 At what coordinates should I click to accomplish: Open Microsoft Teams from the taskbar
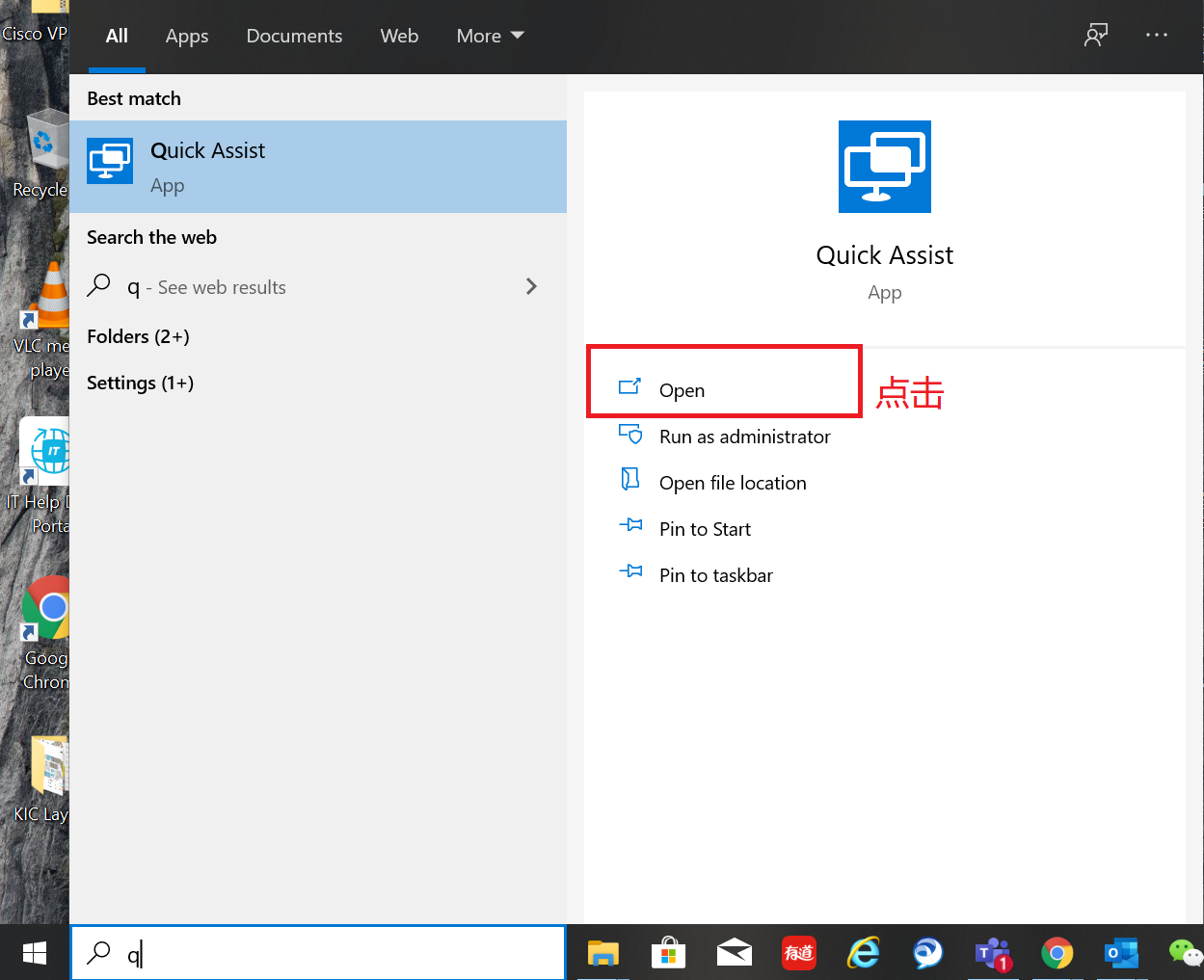point(994,953)
